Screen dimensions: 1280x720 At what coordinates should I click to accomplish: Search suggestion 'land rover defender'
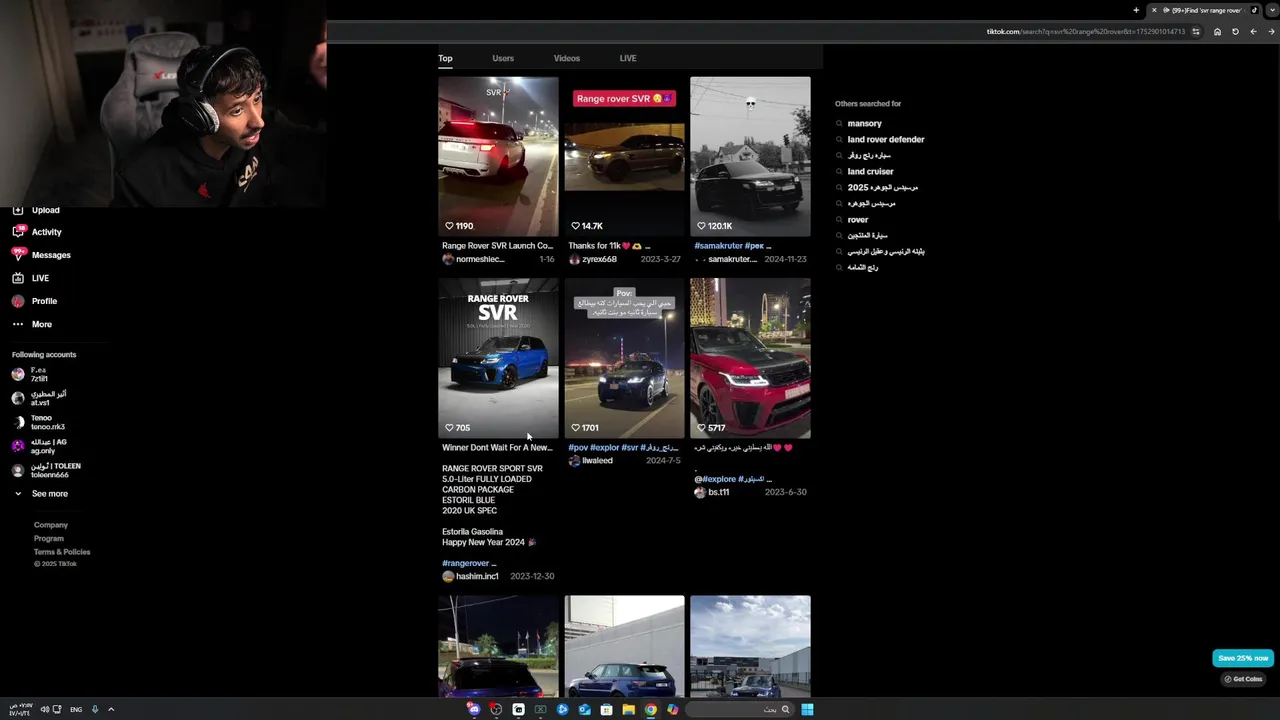(x=885, y=139)
